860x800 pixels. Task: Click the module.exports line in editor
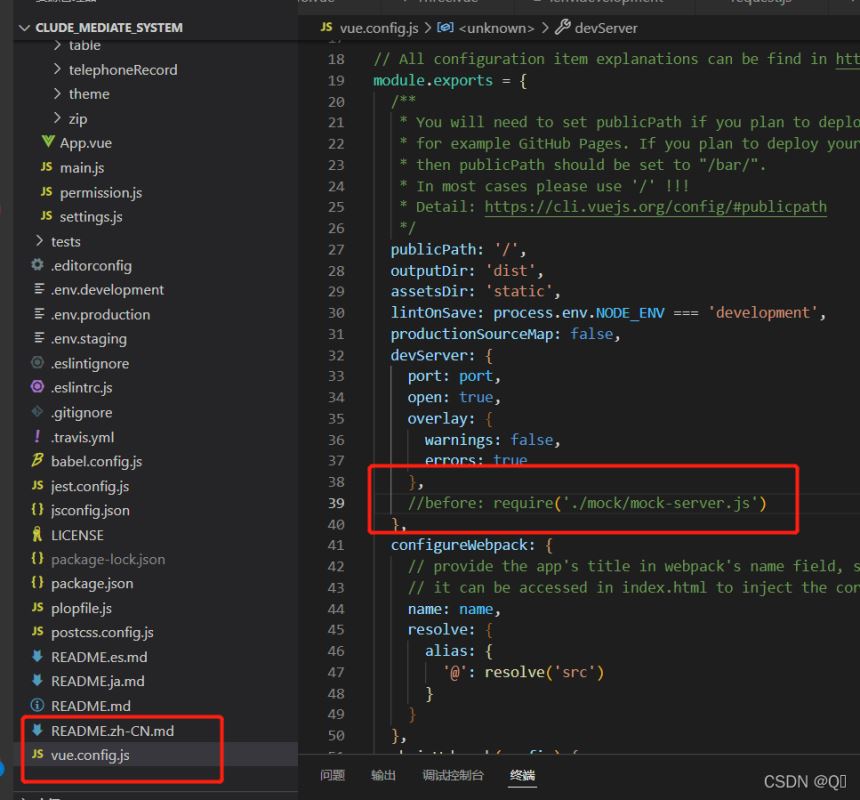(x=450, y=81)
